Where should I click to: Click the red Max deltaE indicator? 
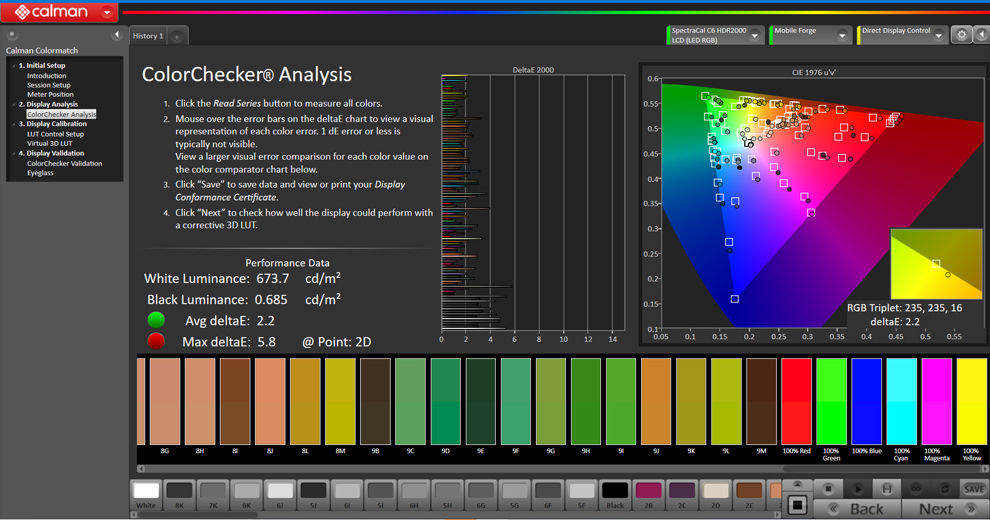(156, 341)
